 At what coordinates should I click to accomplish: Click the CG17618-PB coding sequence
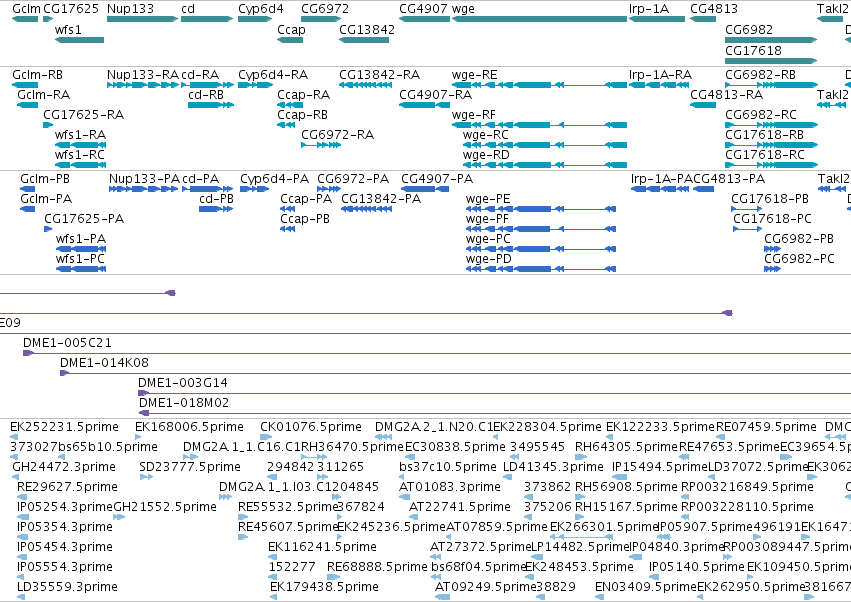click(747, 209)
